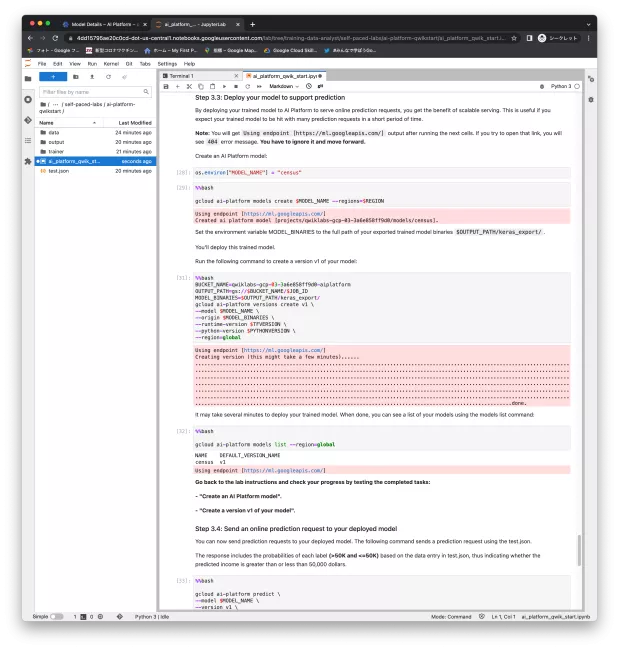Viewport: 619px width, 650px height.
Task: Click the ml.googleapis.com link in models create output
Action: click(283, 214)
